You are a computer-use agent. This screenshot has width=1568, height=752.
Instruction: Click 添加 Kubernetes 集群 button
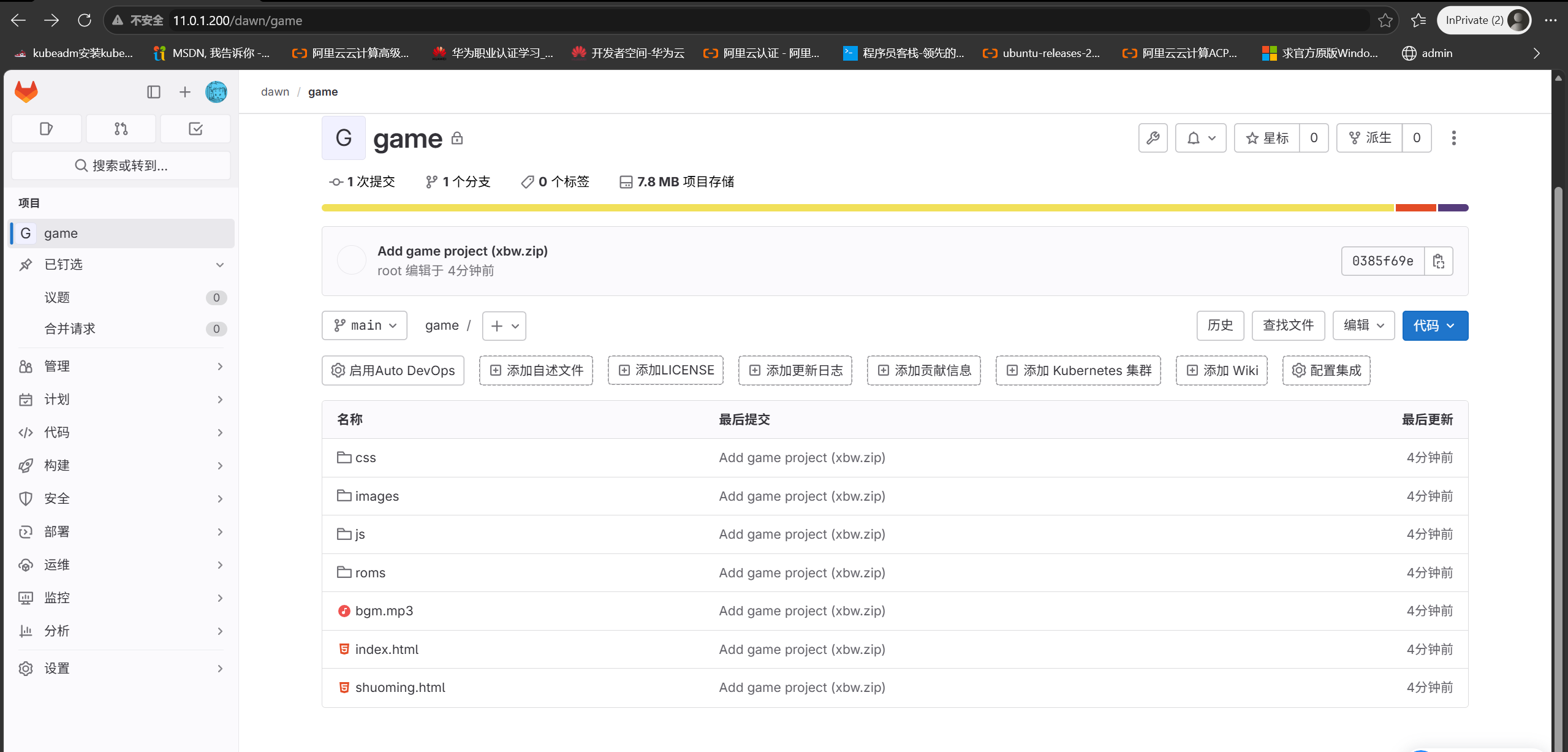(1078, 371)
